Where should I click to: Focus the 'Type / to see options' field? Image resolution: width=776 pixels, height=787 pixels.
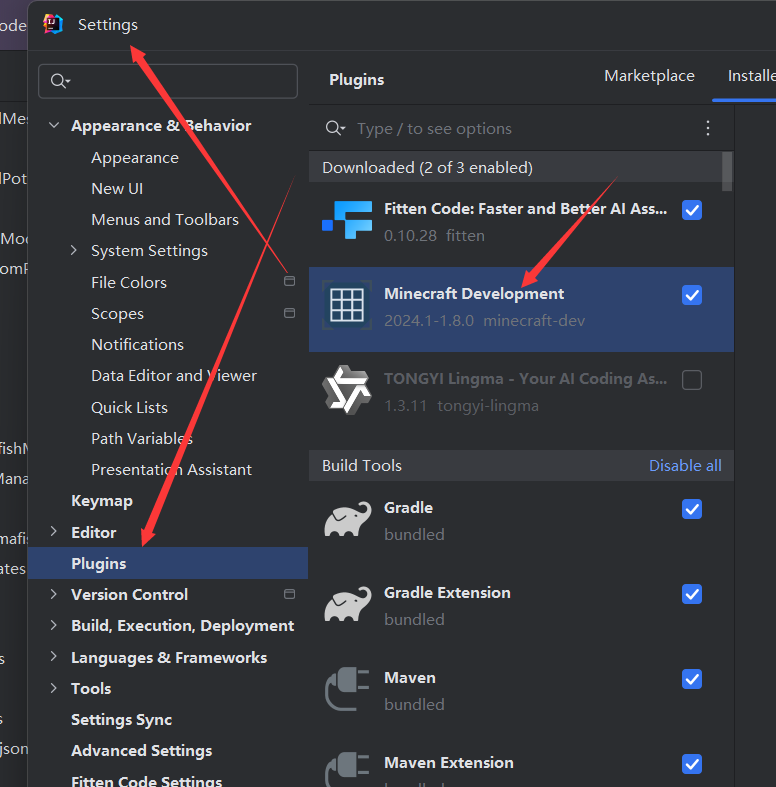(434, 128)
